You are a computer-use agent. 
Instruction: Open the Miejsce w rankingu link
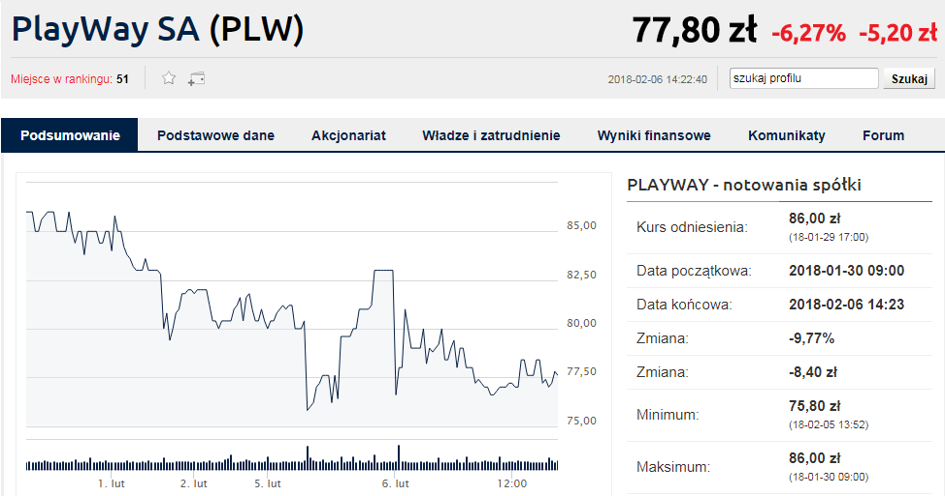click(61, 79)
